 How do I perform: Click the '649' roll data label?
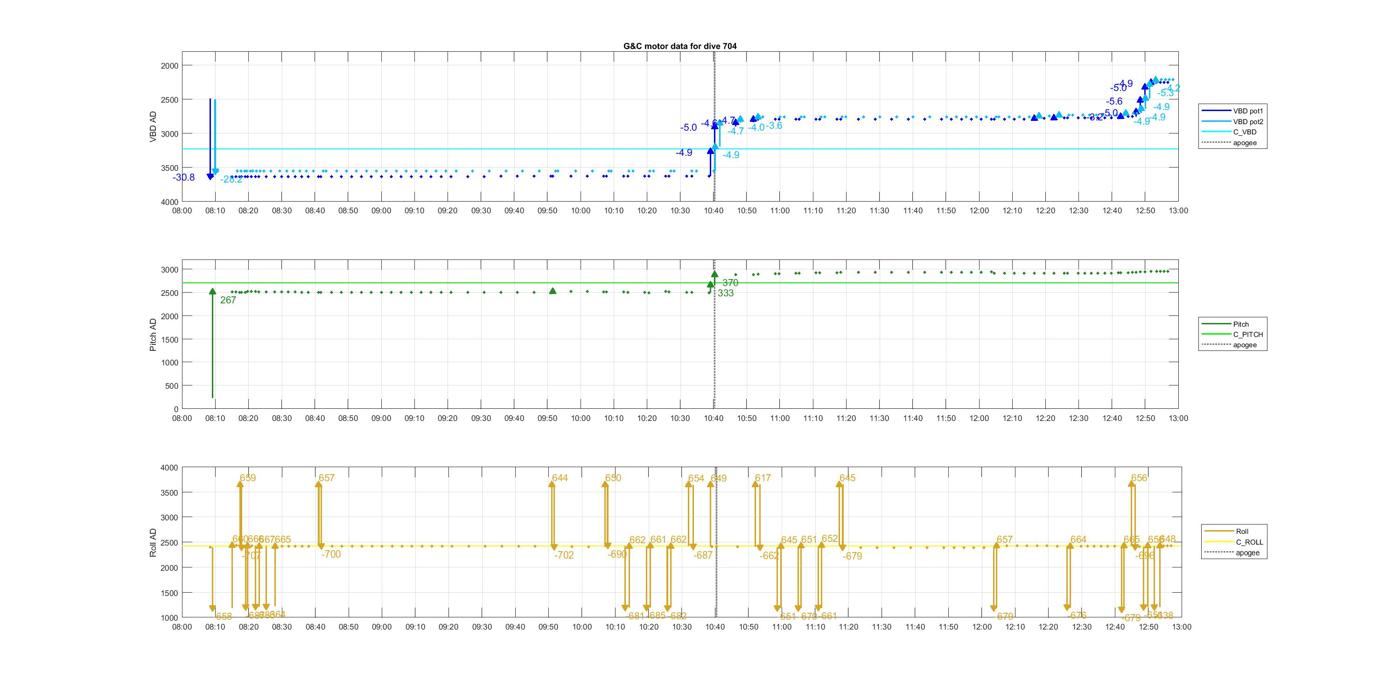pyautogui.click(x=718, y=478)
